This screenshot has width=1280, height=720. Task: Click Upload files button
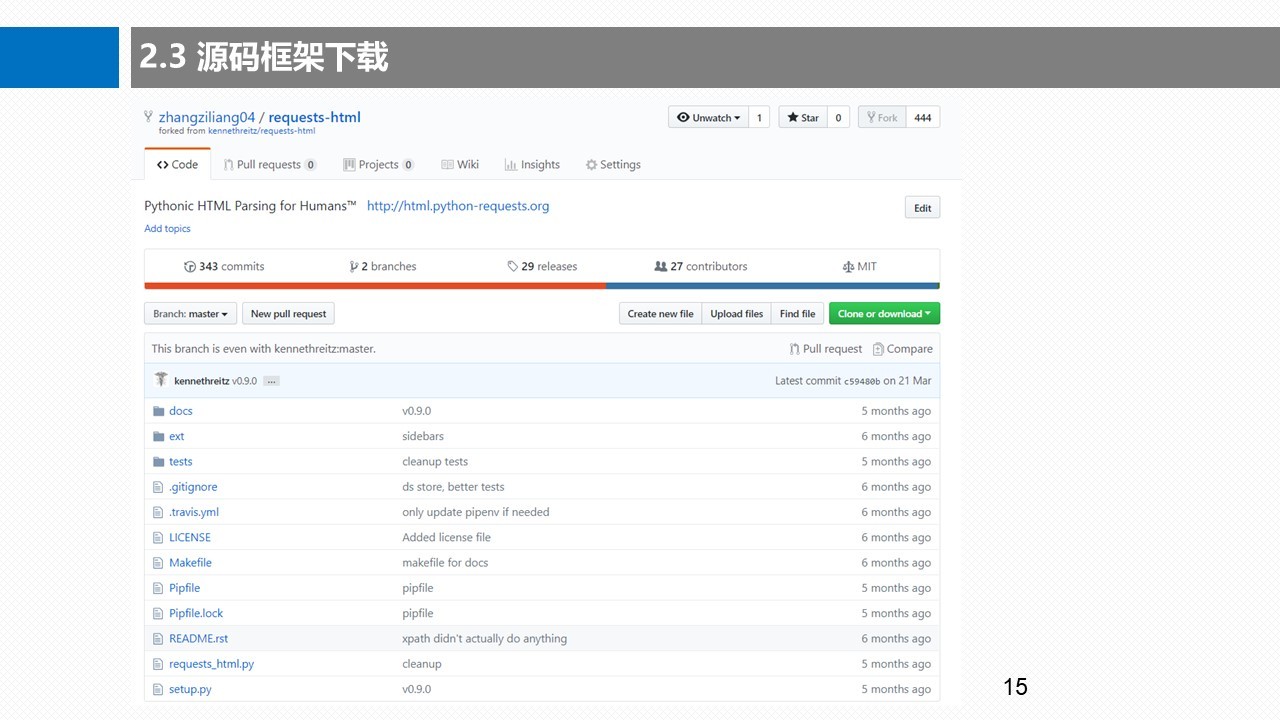(736, 314)
